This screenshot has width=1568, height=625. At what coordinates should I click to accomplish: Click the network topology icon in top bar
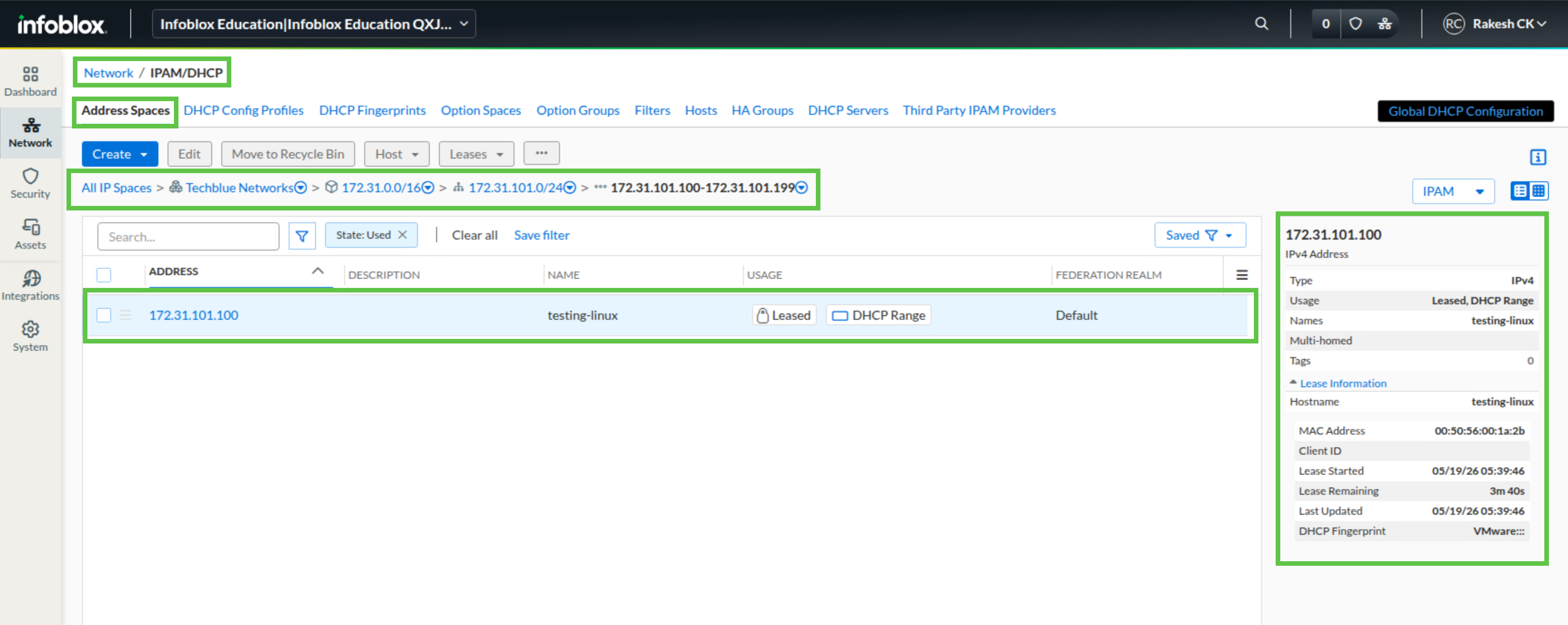coord(1385,24)
